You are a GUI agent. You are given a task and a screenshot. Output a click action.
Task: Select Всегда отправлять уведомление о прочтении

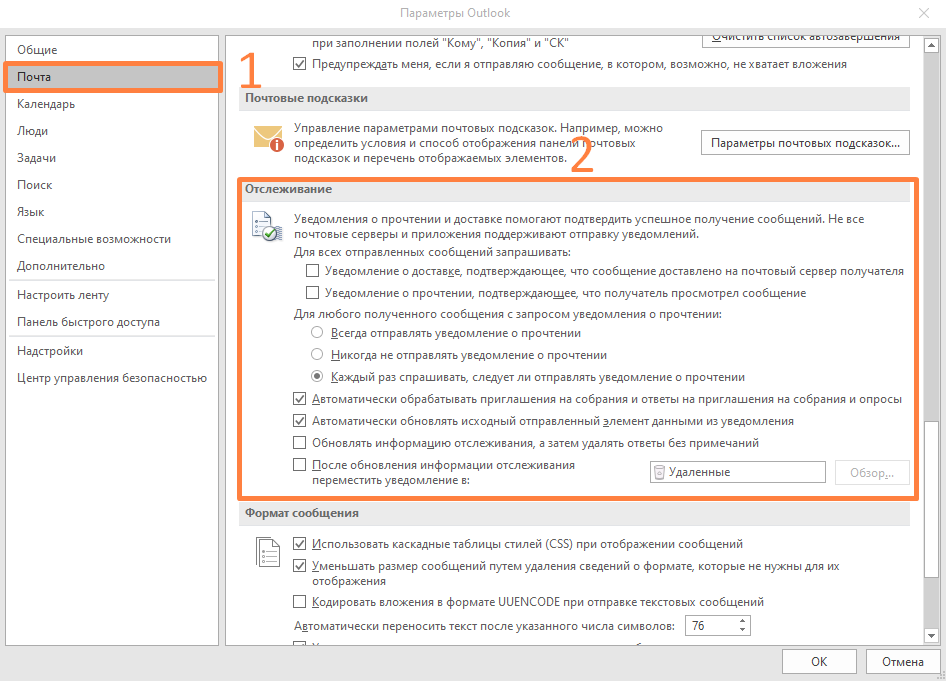317,332
